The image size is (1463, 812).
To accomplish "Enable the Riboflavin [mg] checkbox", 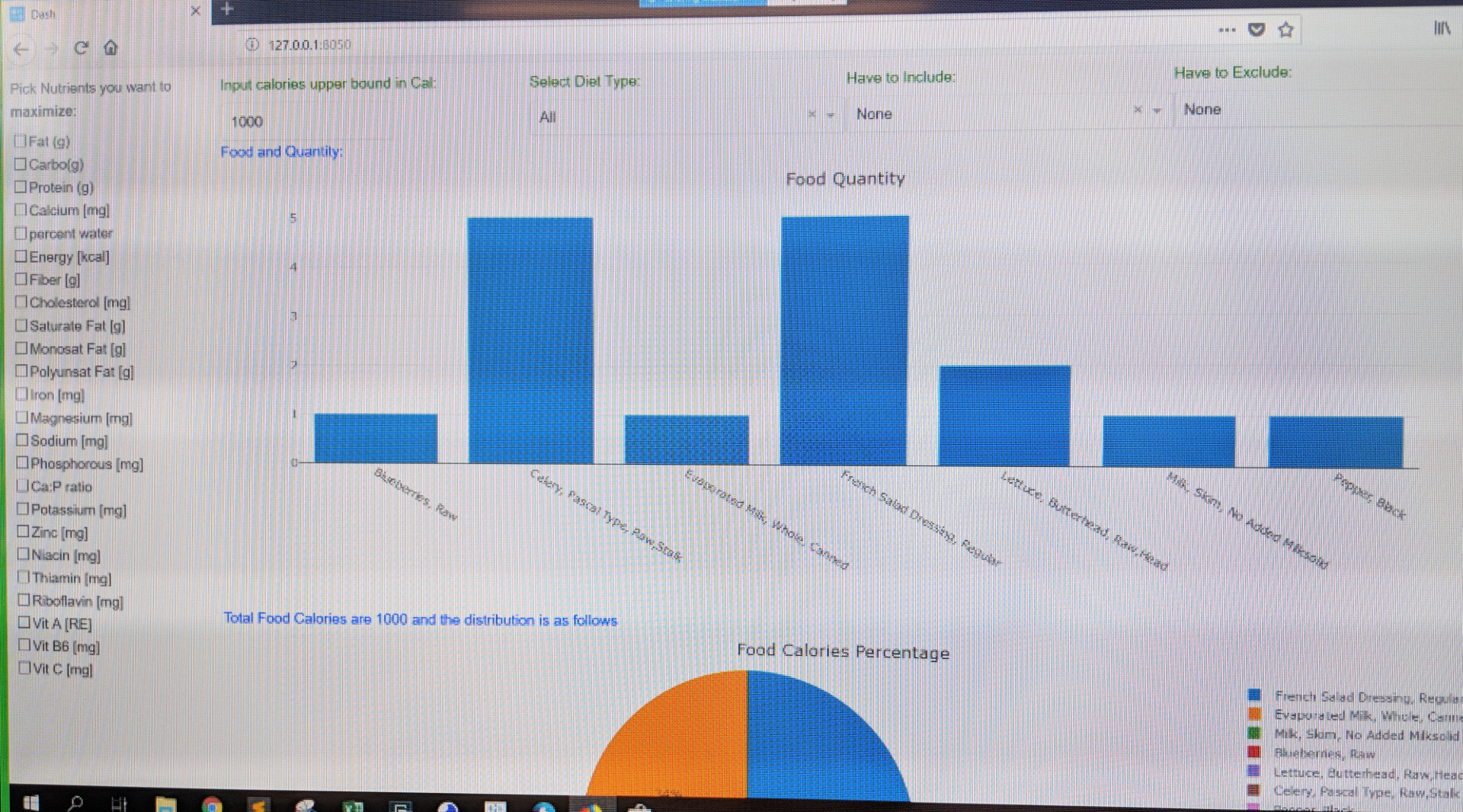I will point(24,600).
